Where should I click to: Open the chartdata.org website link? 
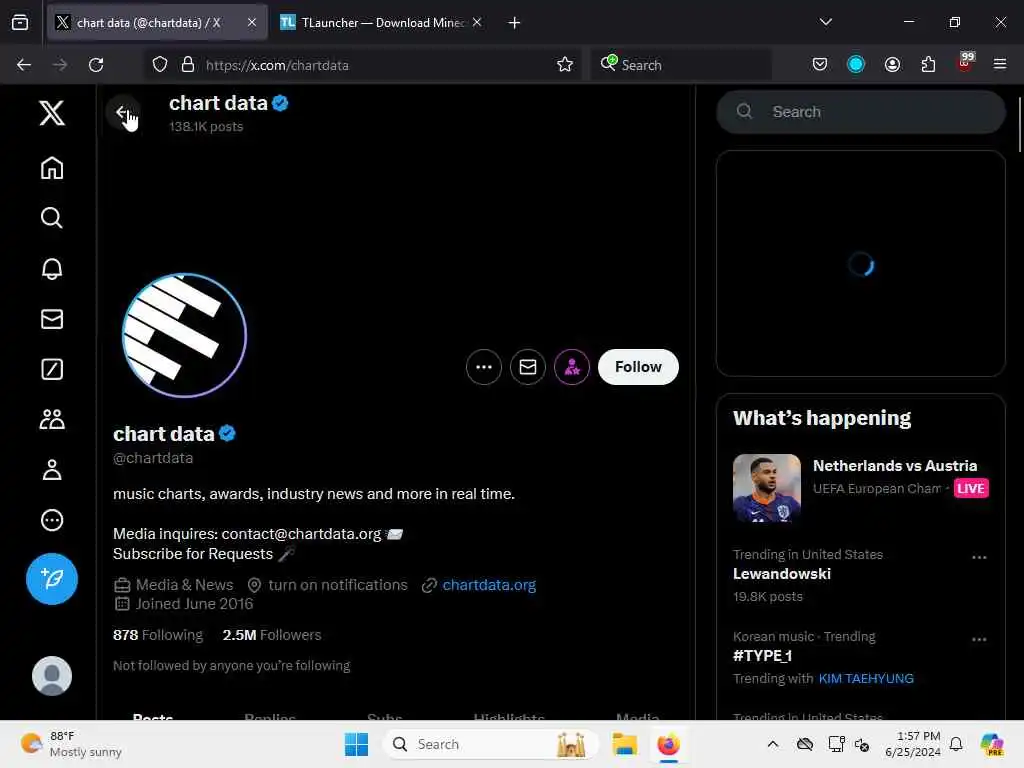pyautogui.click(x=489, y=584)
